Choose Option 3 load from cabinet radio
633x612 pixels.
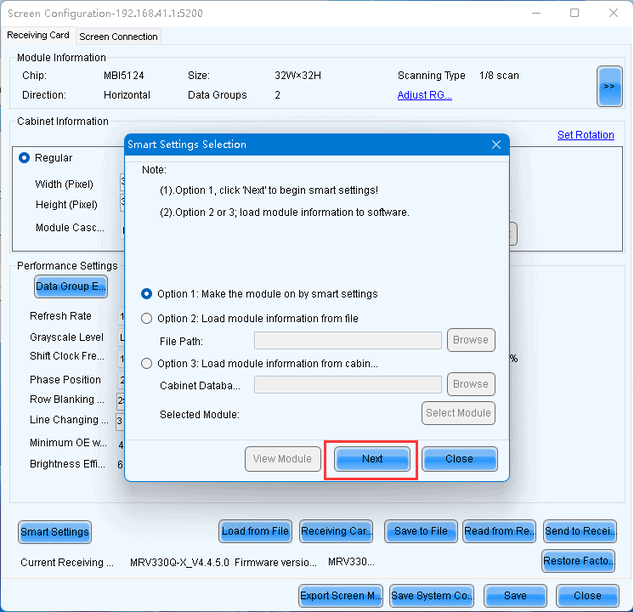click(147, 363)
